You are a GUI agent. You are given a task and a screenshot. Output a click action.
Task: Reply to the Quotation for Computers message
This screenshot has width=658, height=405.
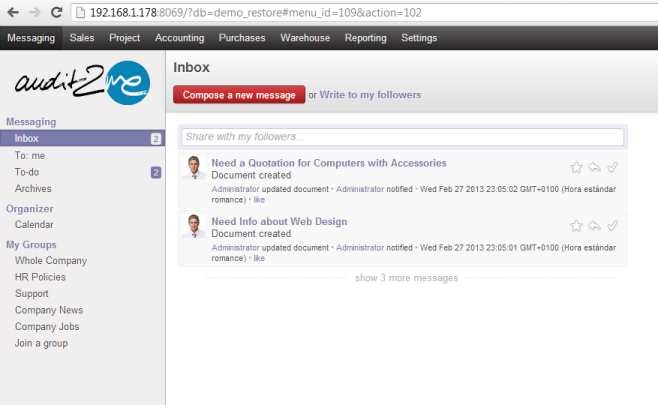[x=594, y=167]
